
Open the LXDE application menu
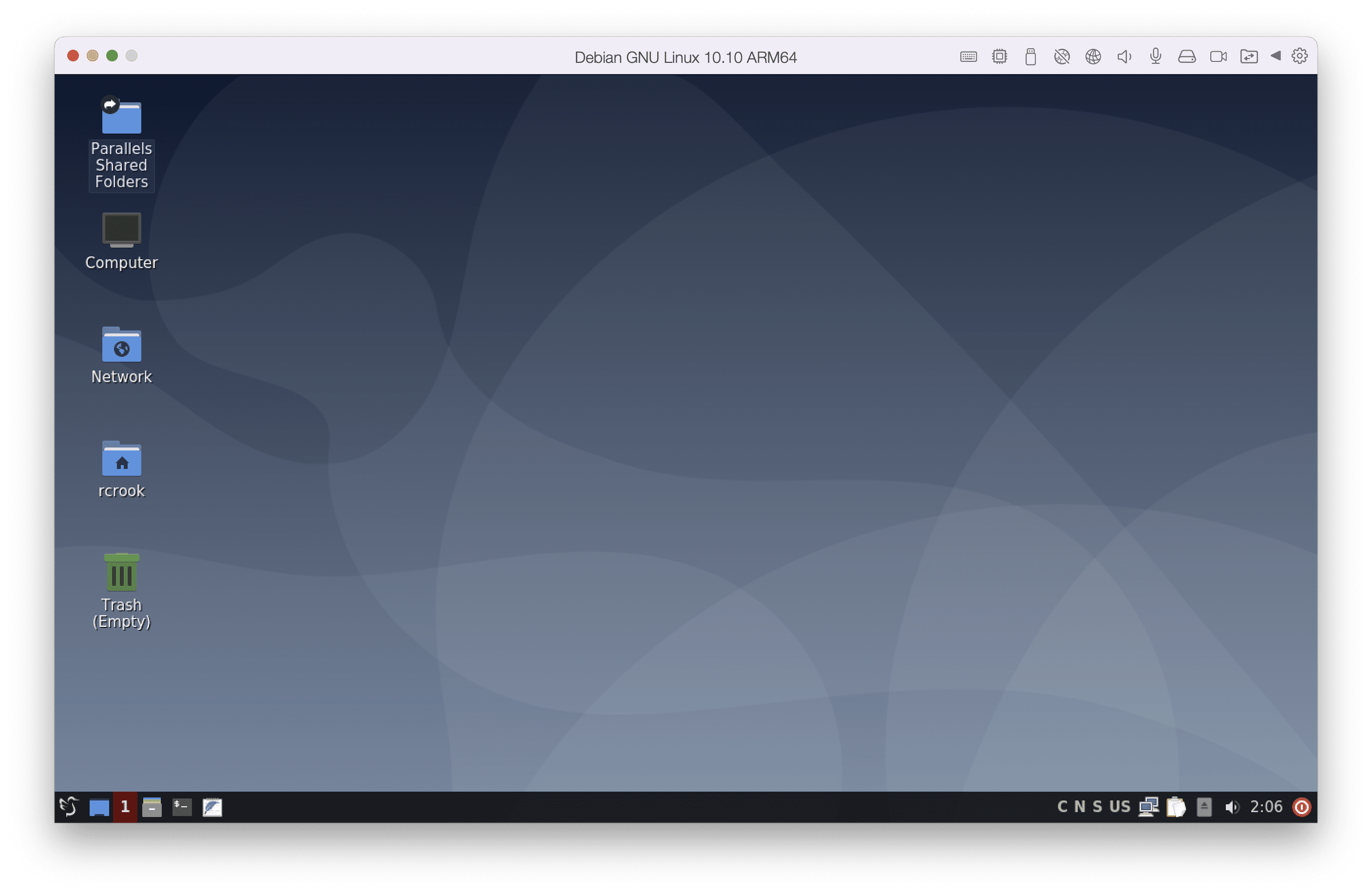(69, 807)
